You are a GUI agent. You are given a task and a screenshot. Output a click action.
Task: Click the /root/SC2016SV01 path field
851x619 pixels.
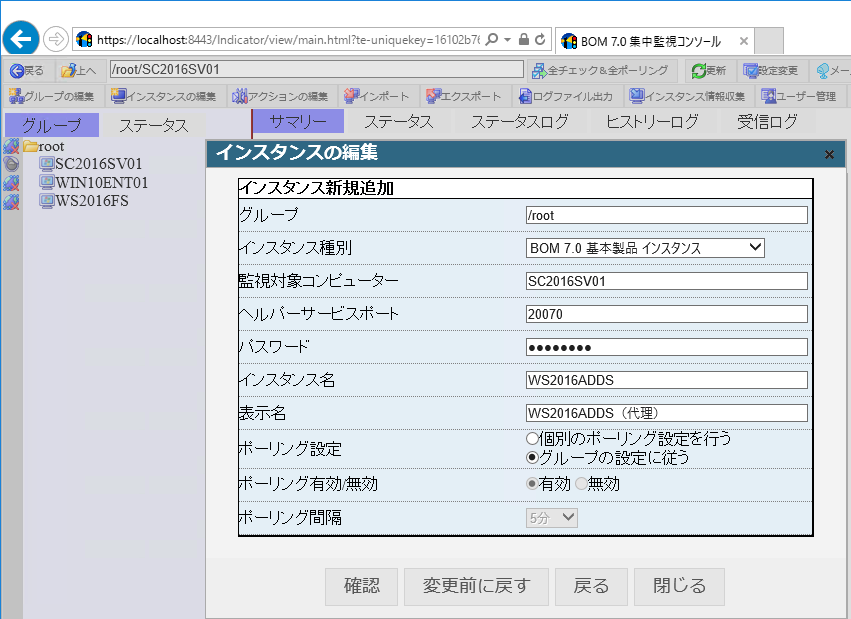(x=316, y=69)
